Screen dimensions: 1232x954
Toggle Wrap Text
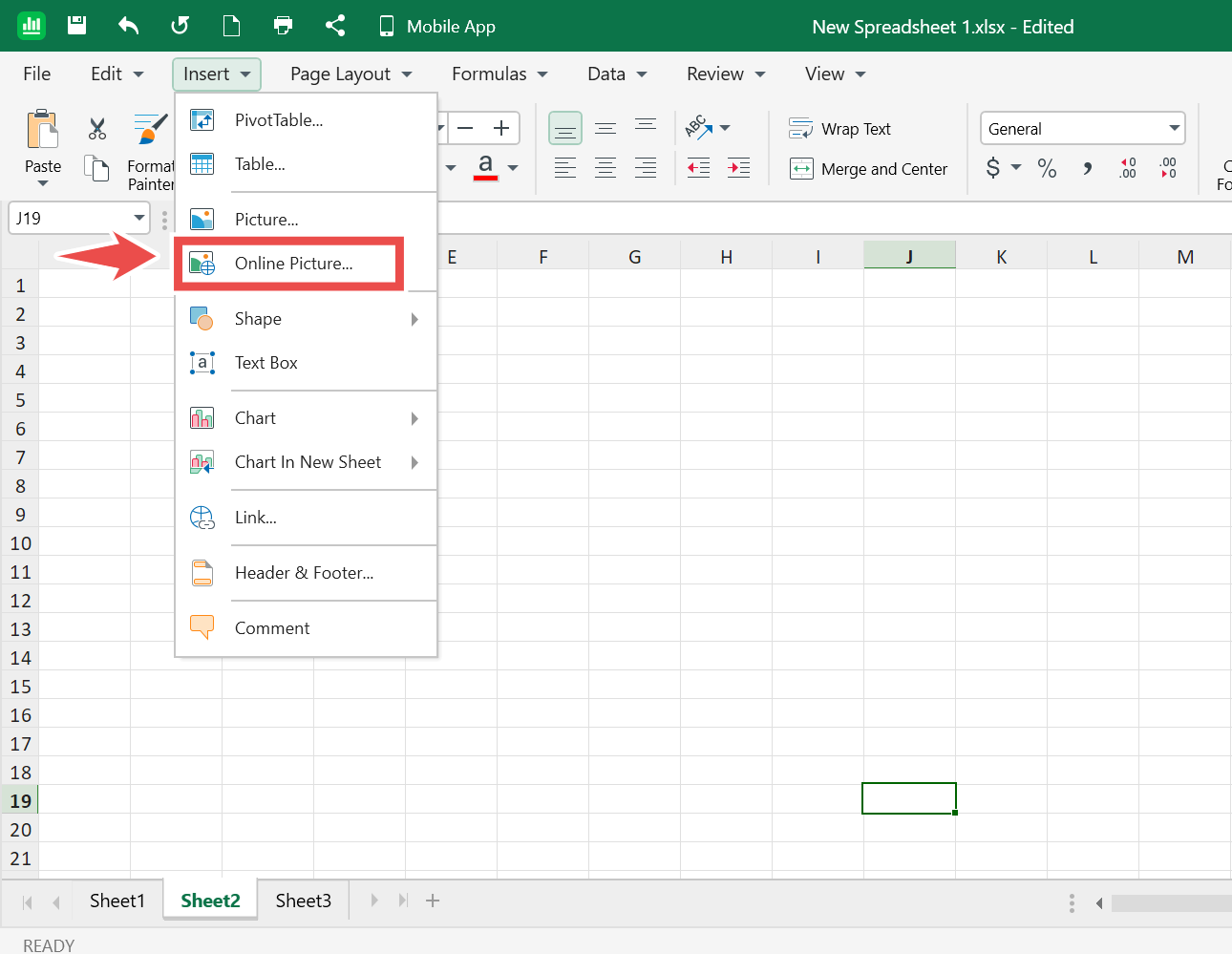(840, 129)
